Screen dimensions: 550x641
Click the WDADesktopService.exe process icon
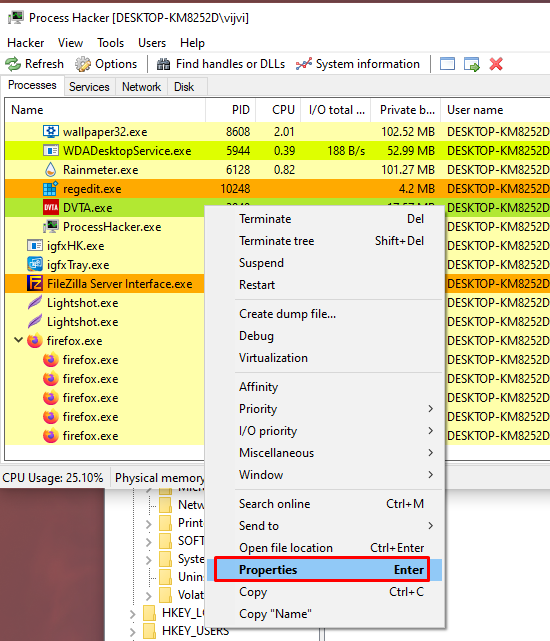click(x=51, y=150)
